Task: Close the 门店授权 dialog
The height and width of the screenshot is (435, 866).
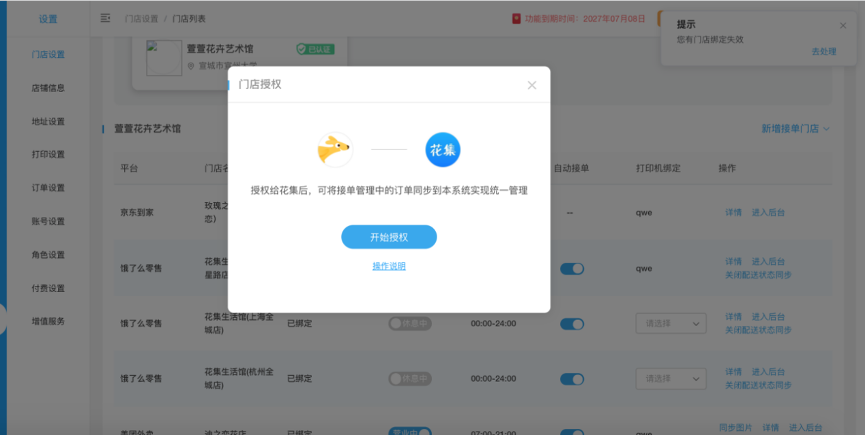Action: (x=531, y=85)
